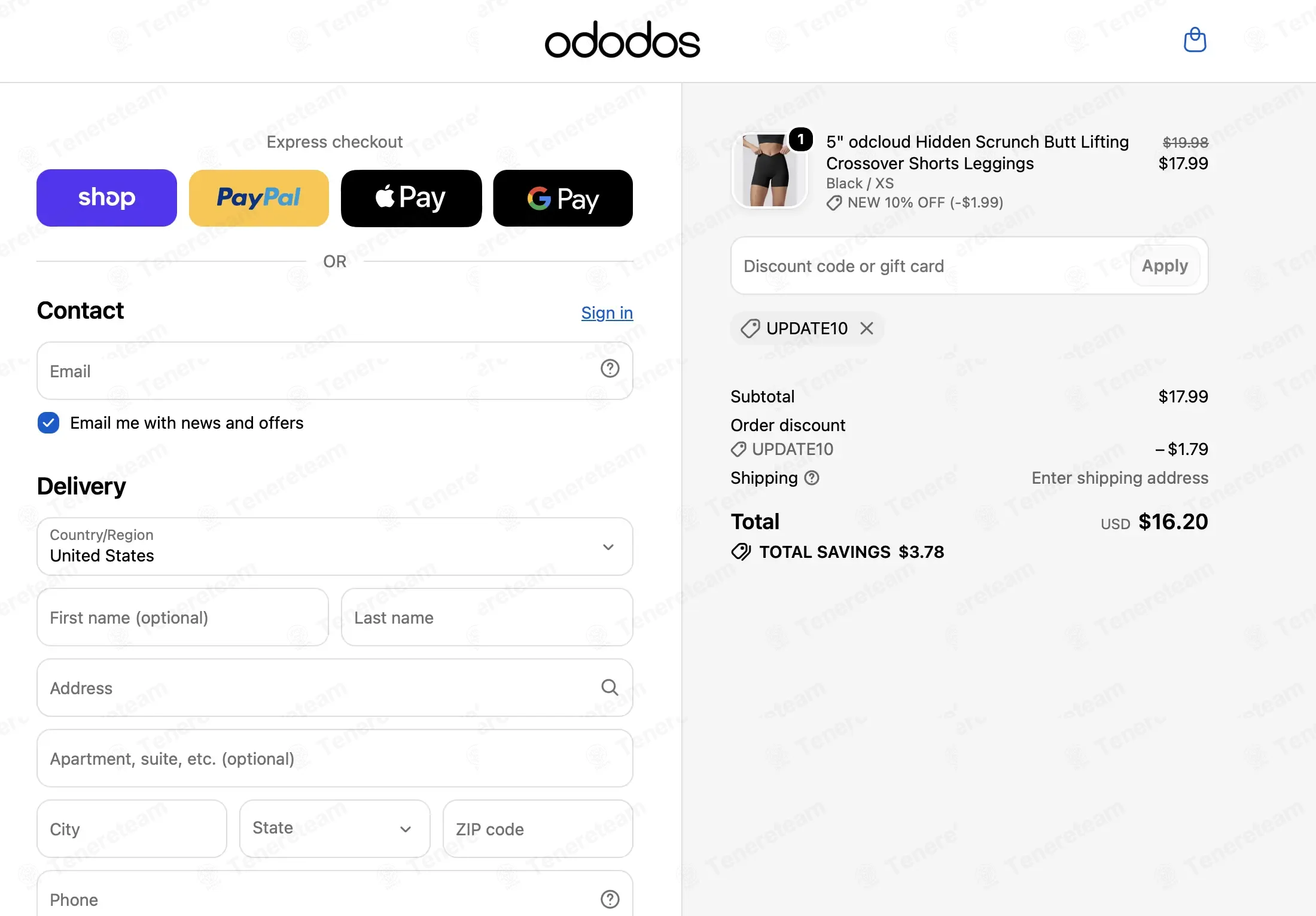Click the shipping info question mark icon
Viewport: 1316px width, 916px height.
pyautogui.click(x=812, y=478)
